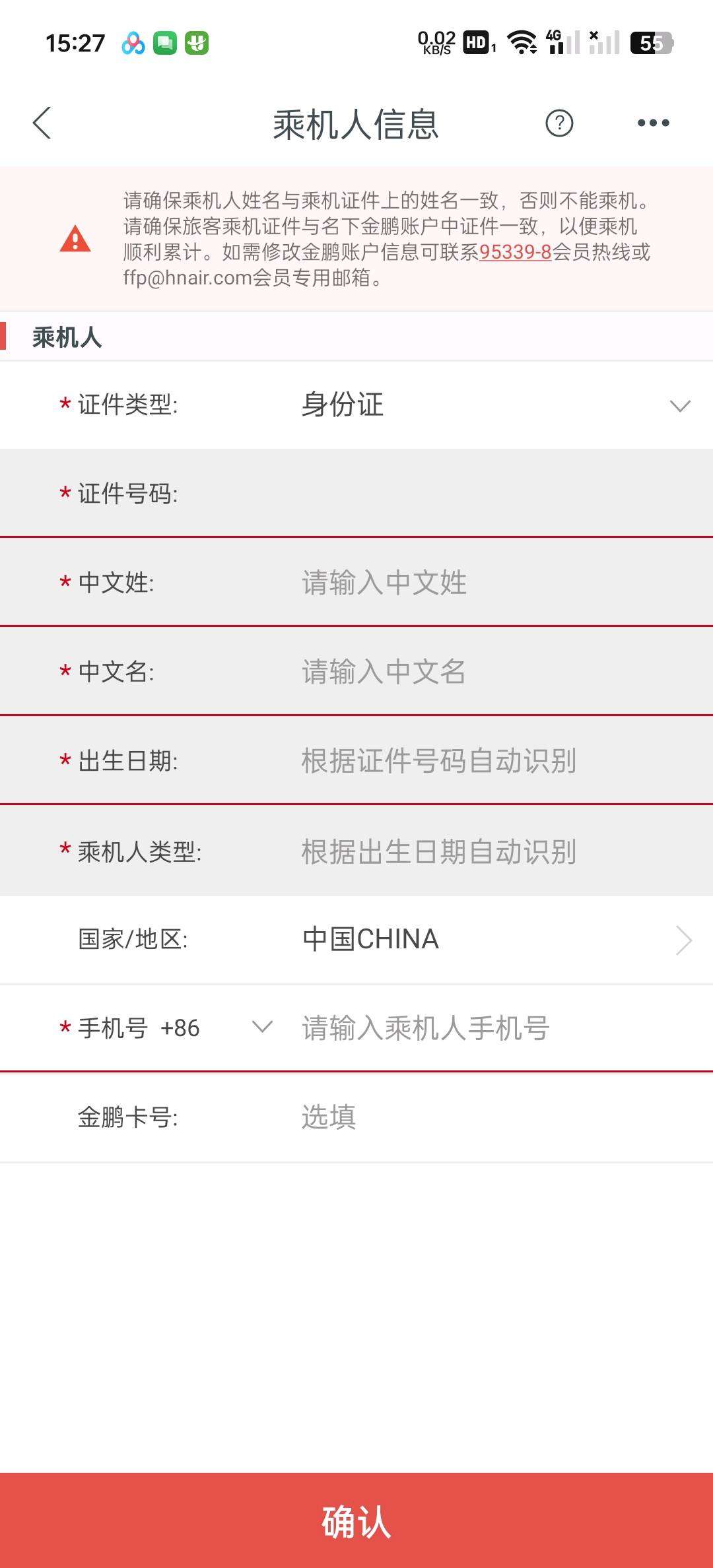
Task: Open the three-dot more options menu
Action: [x=653, y=123]
